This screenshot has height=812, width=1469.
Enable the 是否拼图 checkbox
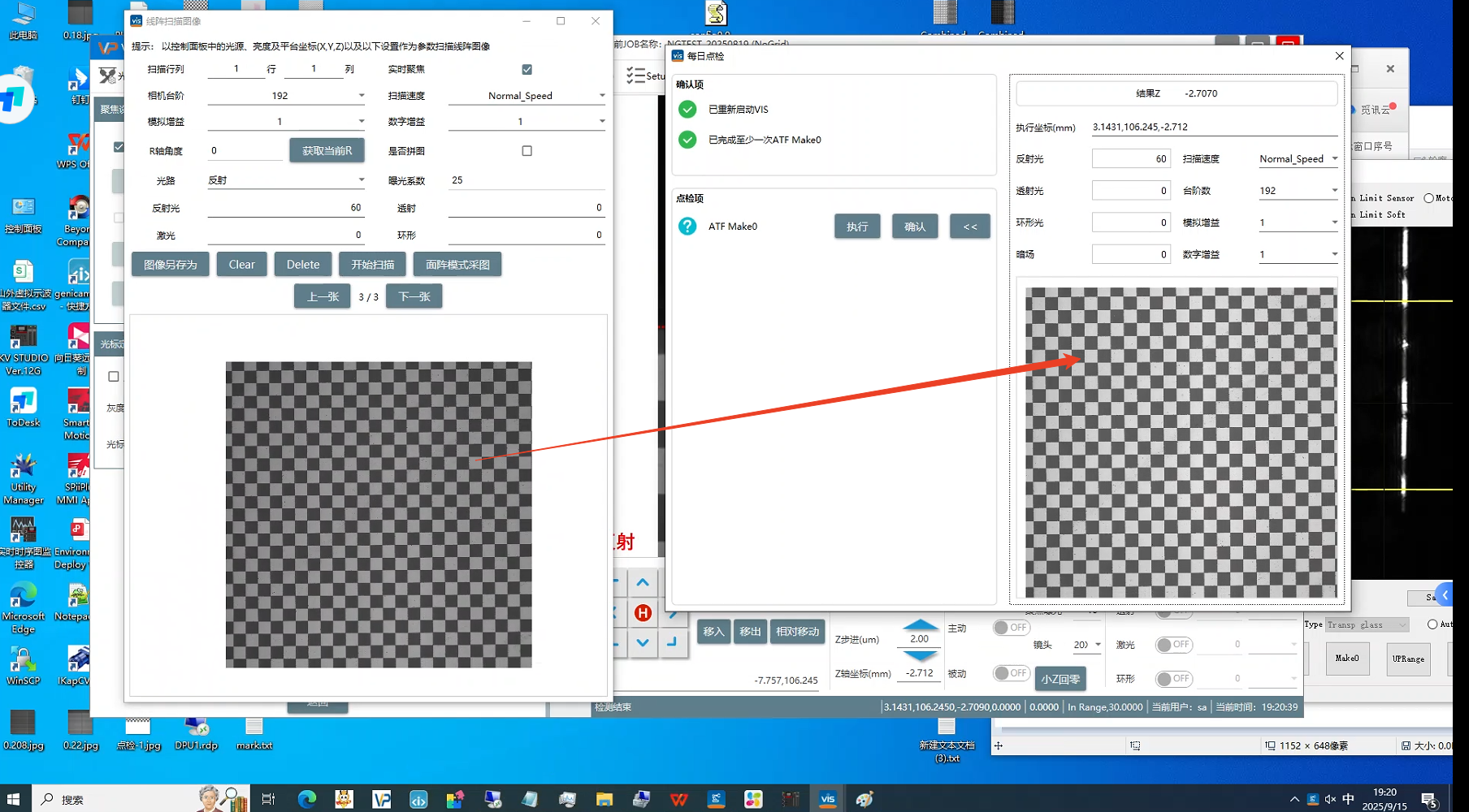click(526, 151)
